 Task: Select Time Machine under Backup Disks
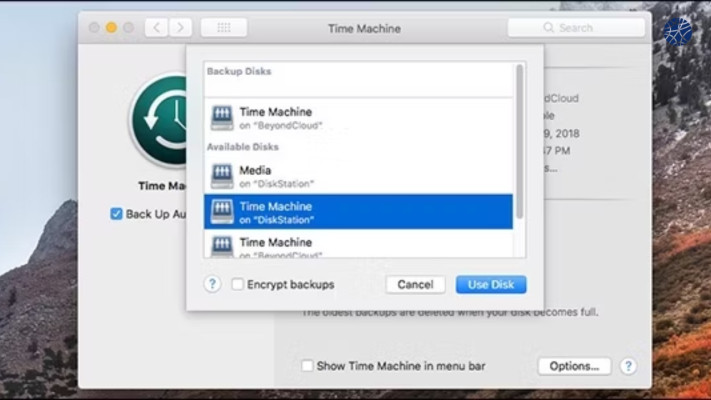coord(358,118)
